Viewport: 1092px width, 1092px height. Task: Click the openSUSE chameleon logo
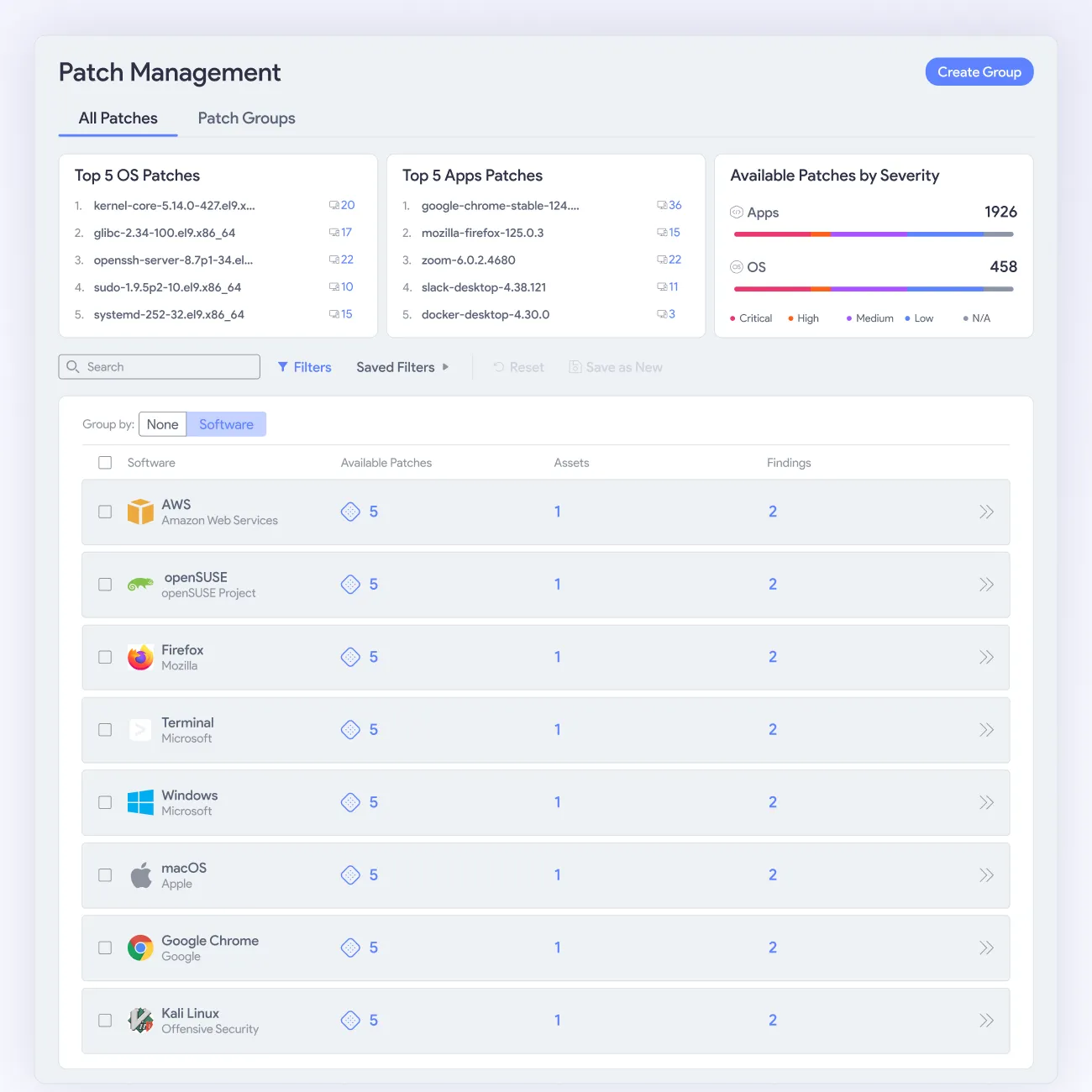(140, 585)
